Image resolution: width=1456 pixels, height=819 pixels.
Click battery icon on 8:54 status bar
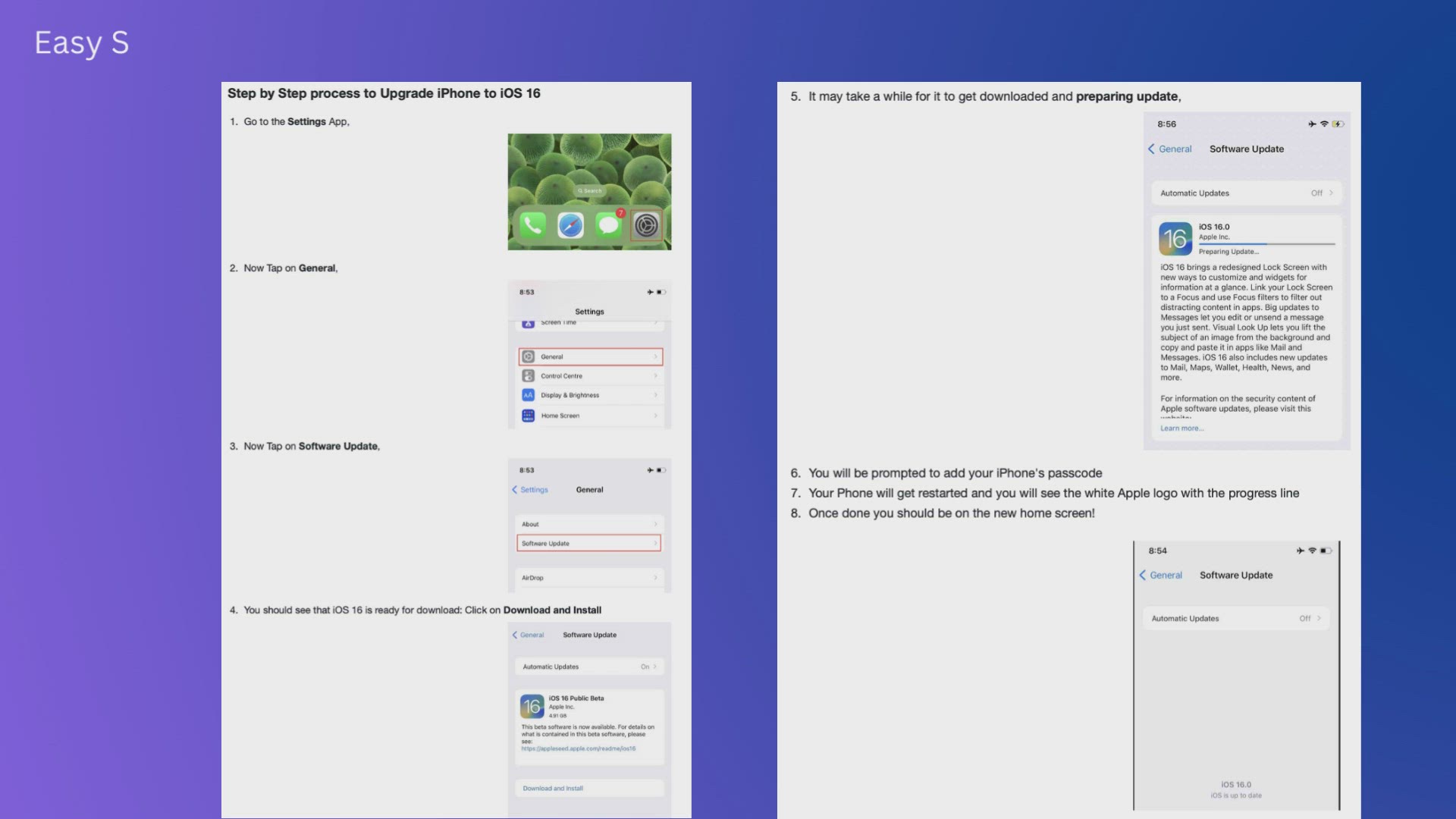coord(1326,551)
